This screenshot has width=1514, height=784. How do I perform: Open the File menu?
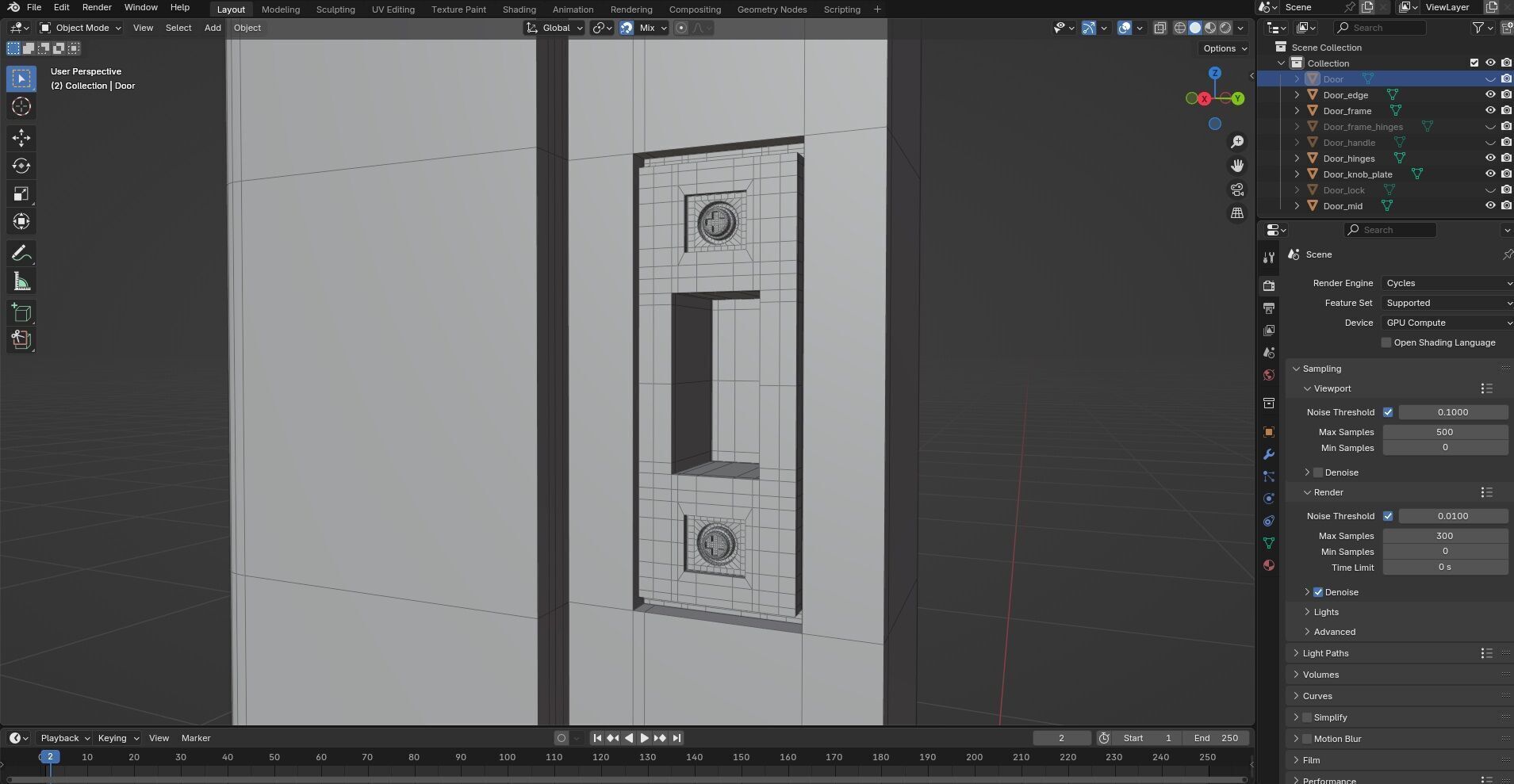tap(34, 7)
